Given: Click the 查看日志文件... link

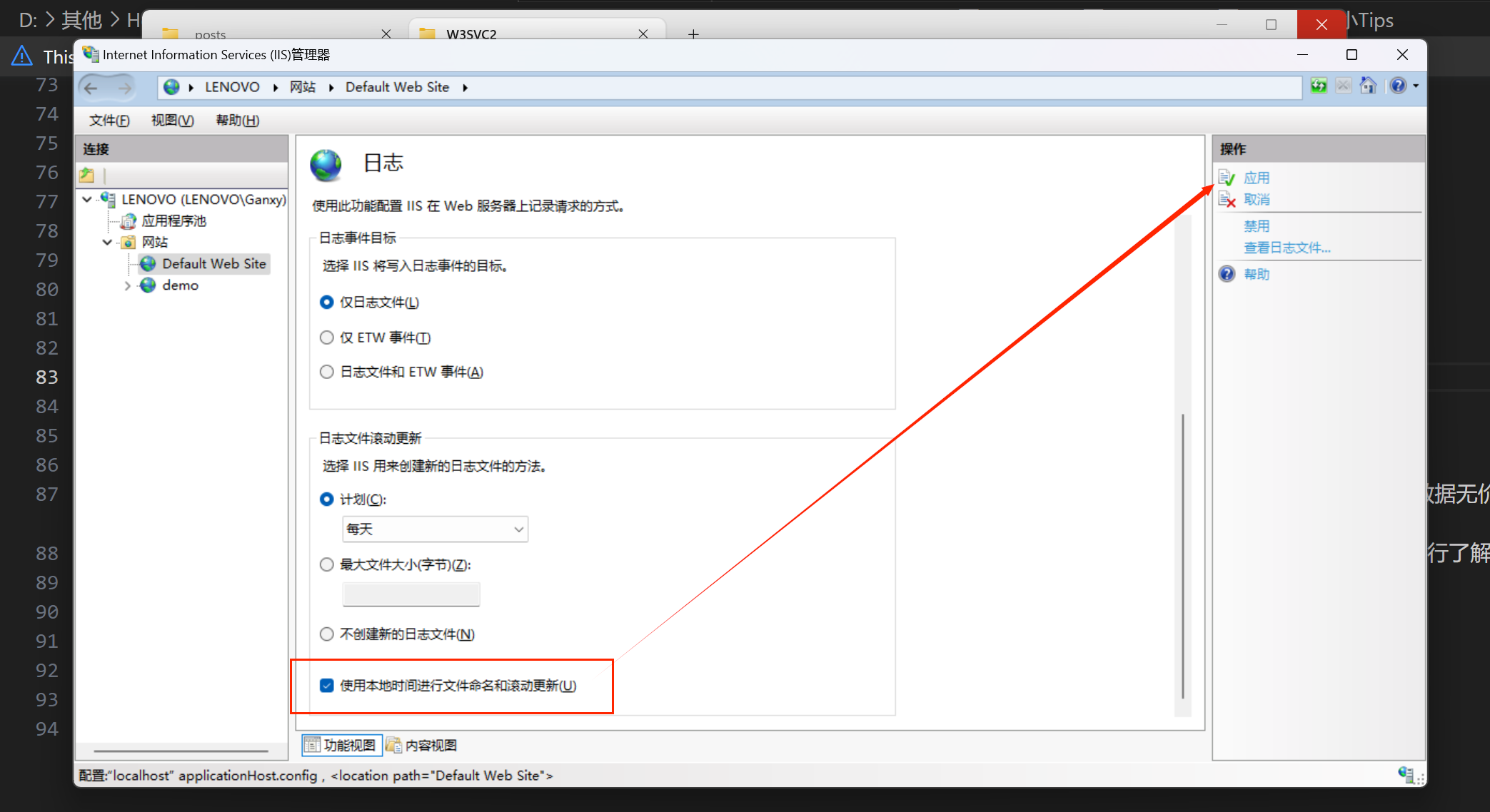Looking at the screenshot, I should coord(1287,248).
